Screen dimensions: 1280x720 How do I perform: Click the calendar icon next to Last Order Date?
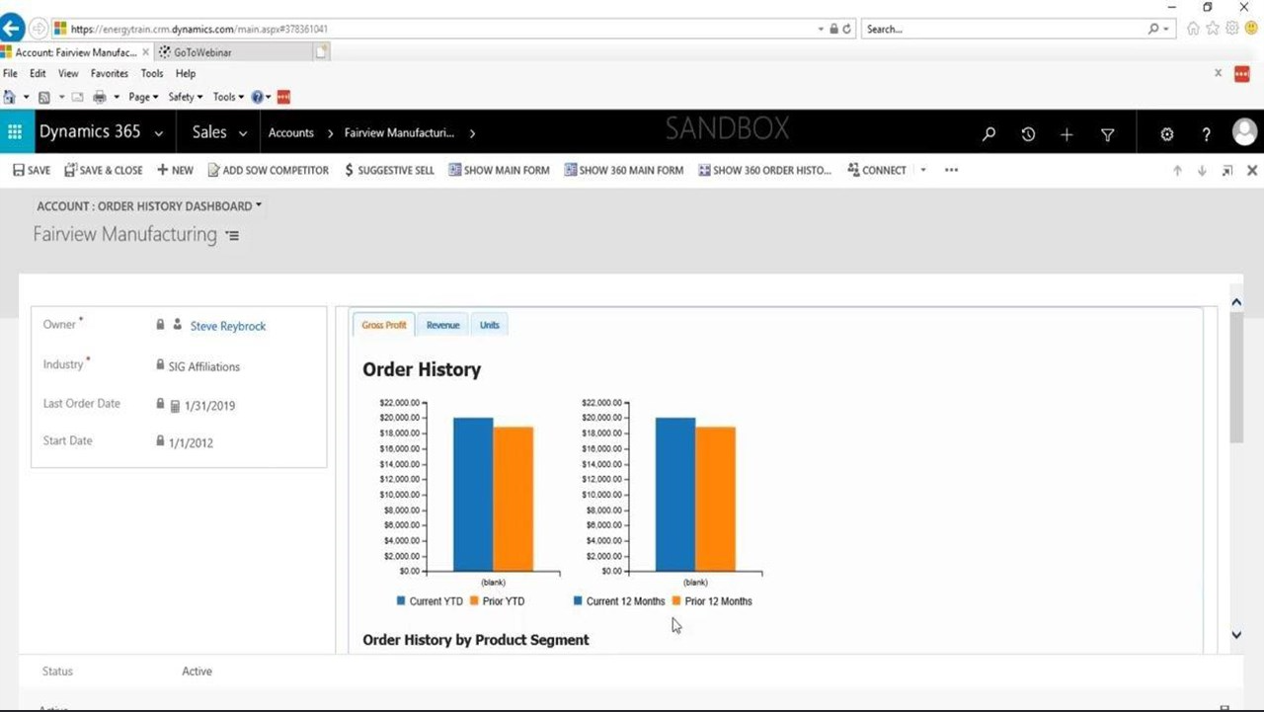pyautogui.click(x=175, y=406)
